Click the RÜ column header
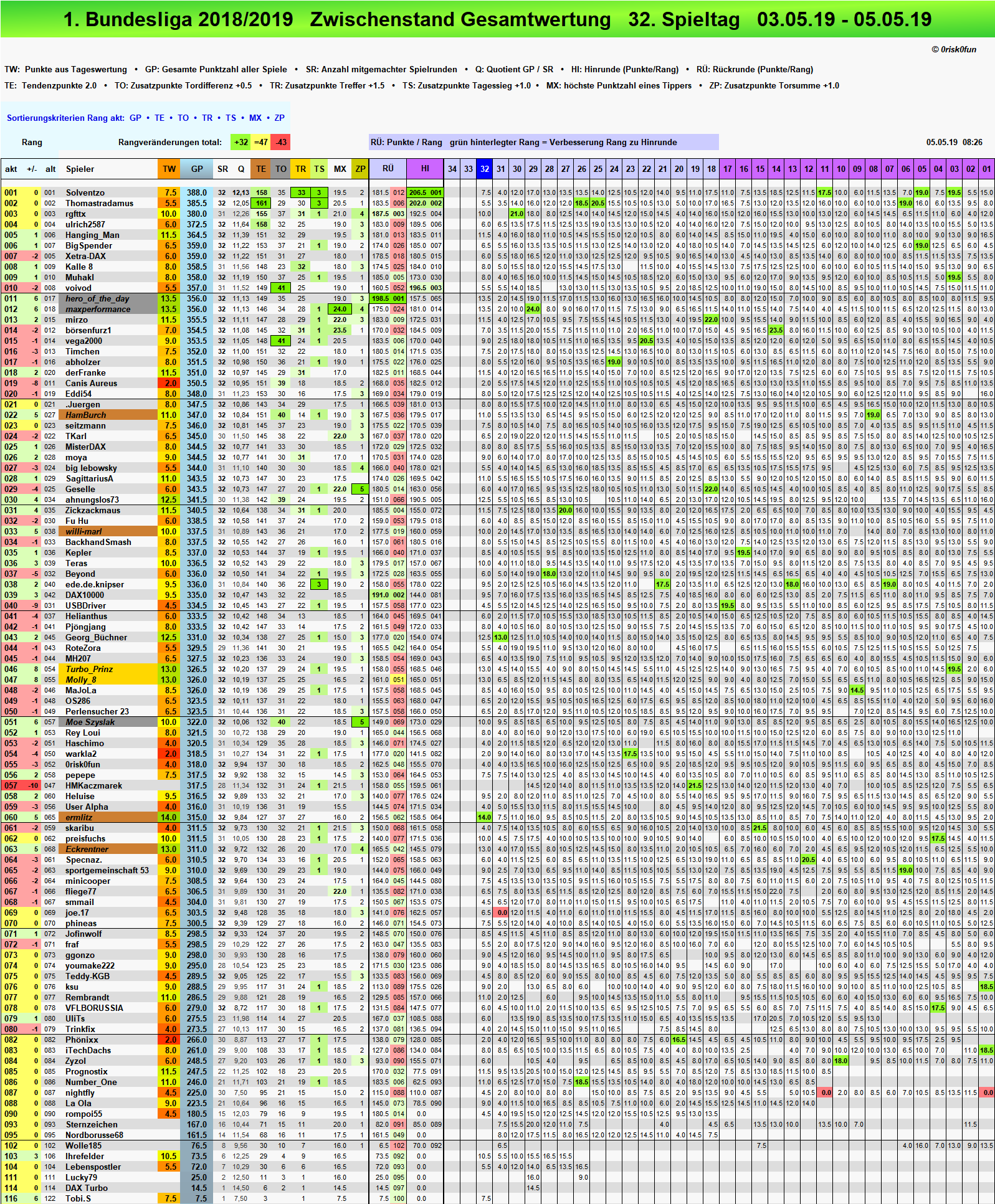The width and height of the screenshot is (995, 1204). point(388,168)
